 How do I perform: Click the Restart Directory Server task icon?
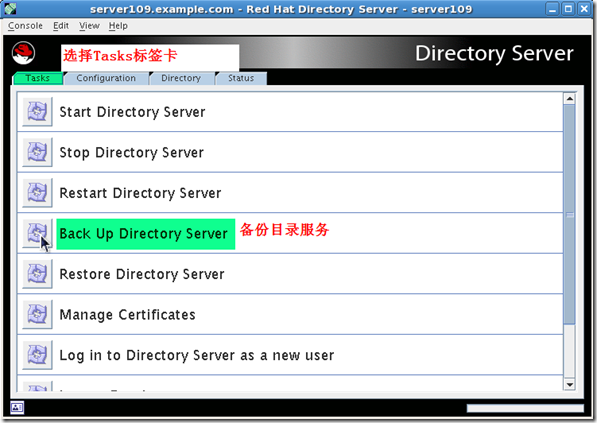click(37, 193)
